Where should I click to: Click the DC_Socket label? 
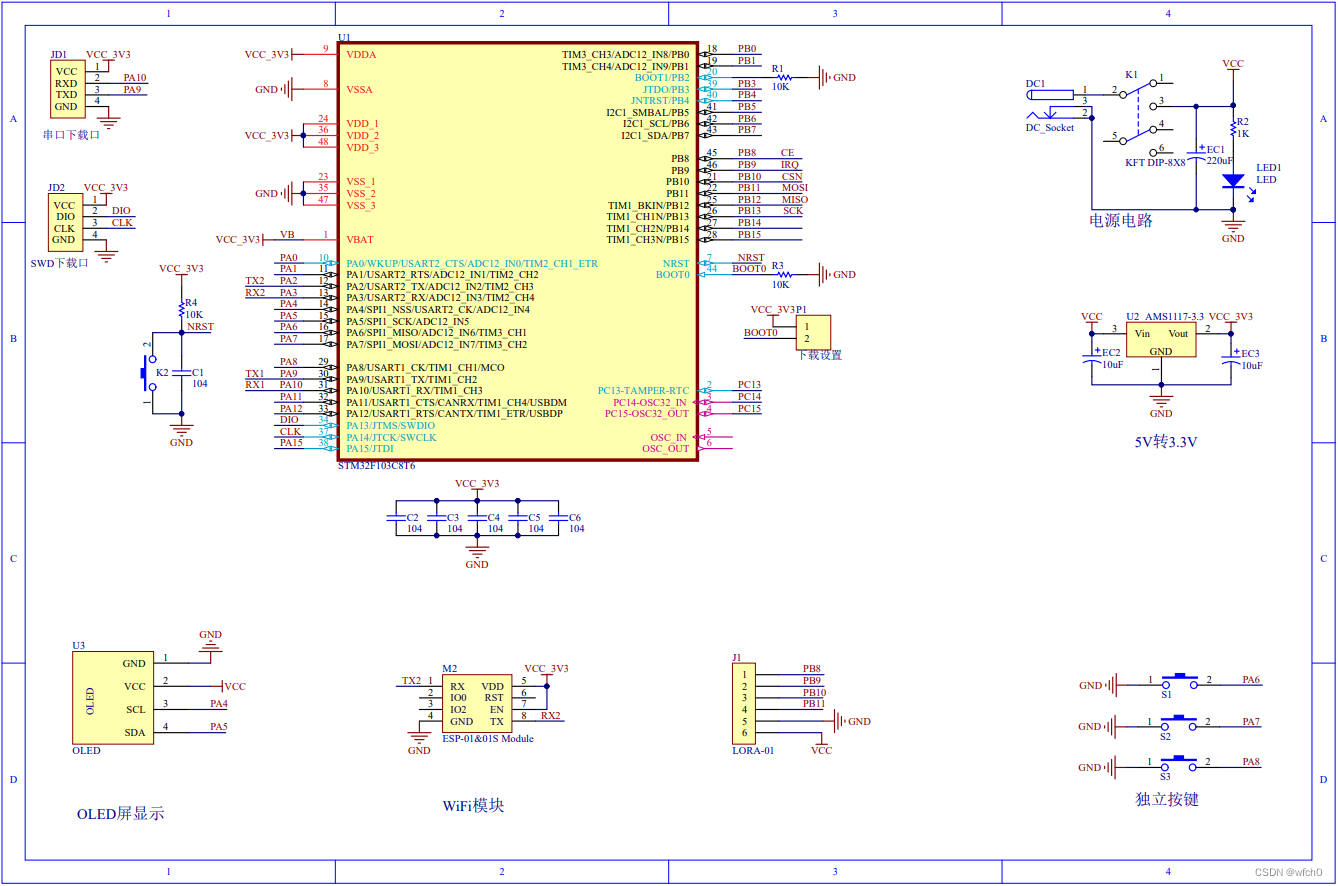point(1049,127)
